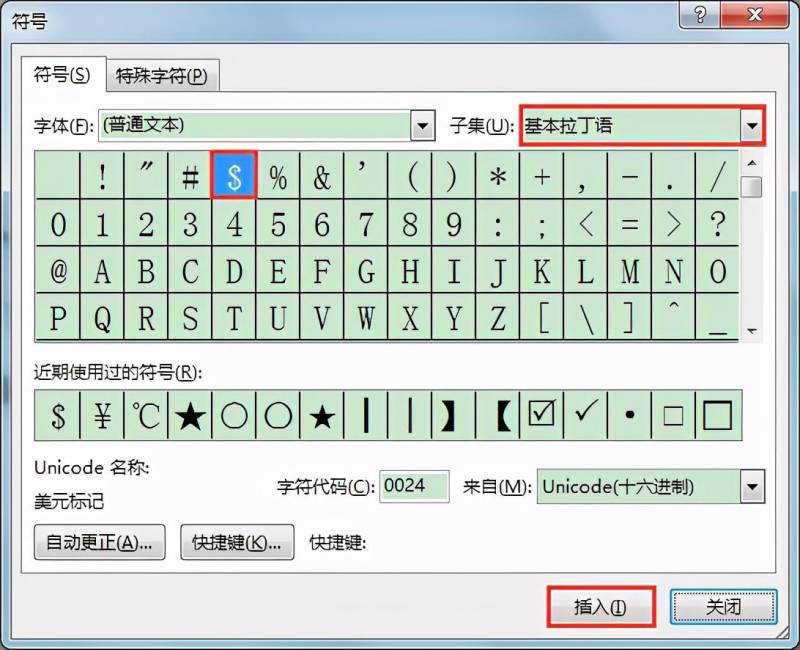Select the ampersand & symbol
This screenshot has height=650, width=800.
pos(322,175)
